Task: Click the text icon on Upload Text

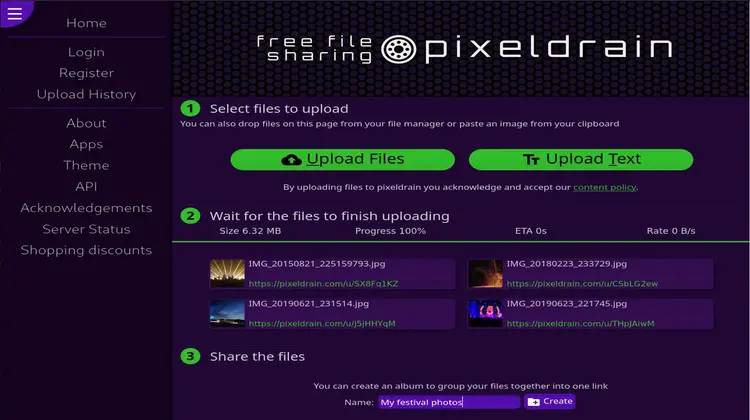Action: point(531,160)
